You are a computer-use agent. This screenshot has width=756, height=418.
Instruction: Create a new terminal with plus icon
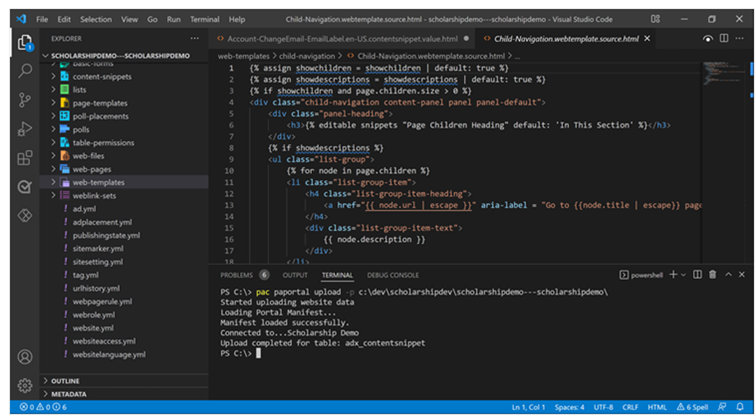click(x=674, y=275)
